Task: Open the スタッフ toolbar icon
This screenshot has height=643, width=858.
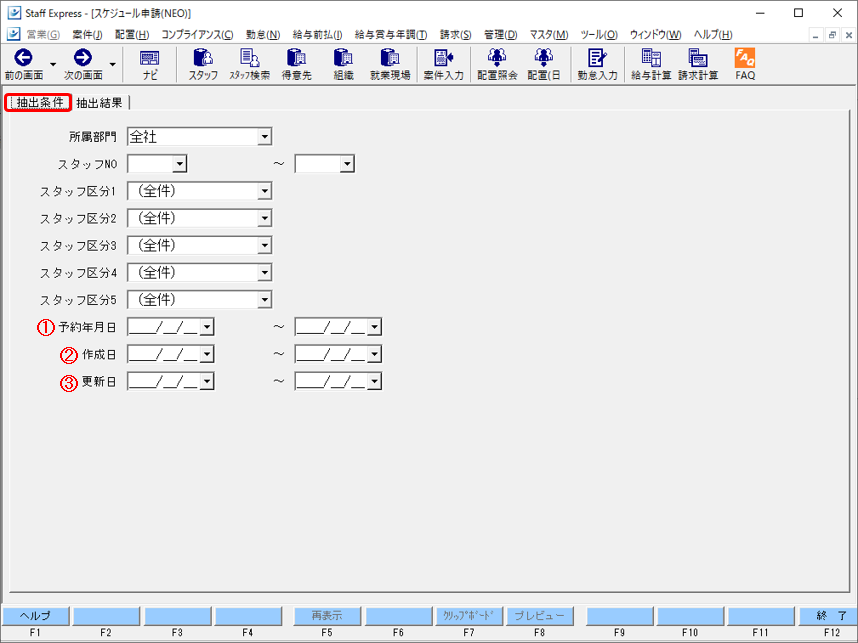Action: click(x=203, y=57)
